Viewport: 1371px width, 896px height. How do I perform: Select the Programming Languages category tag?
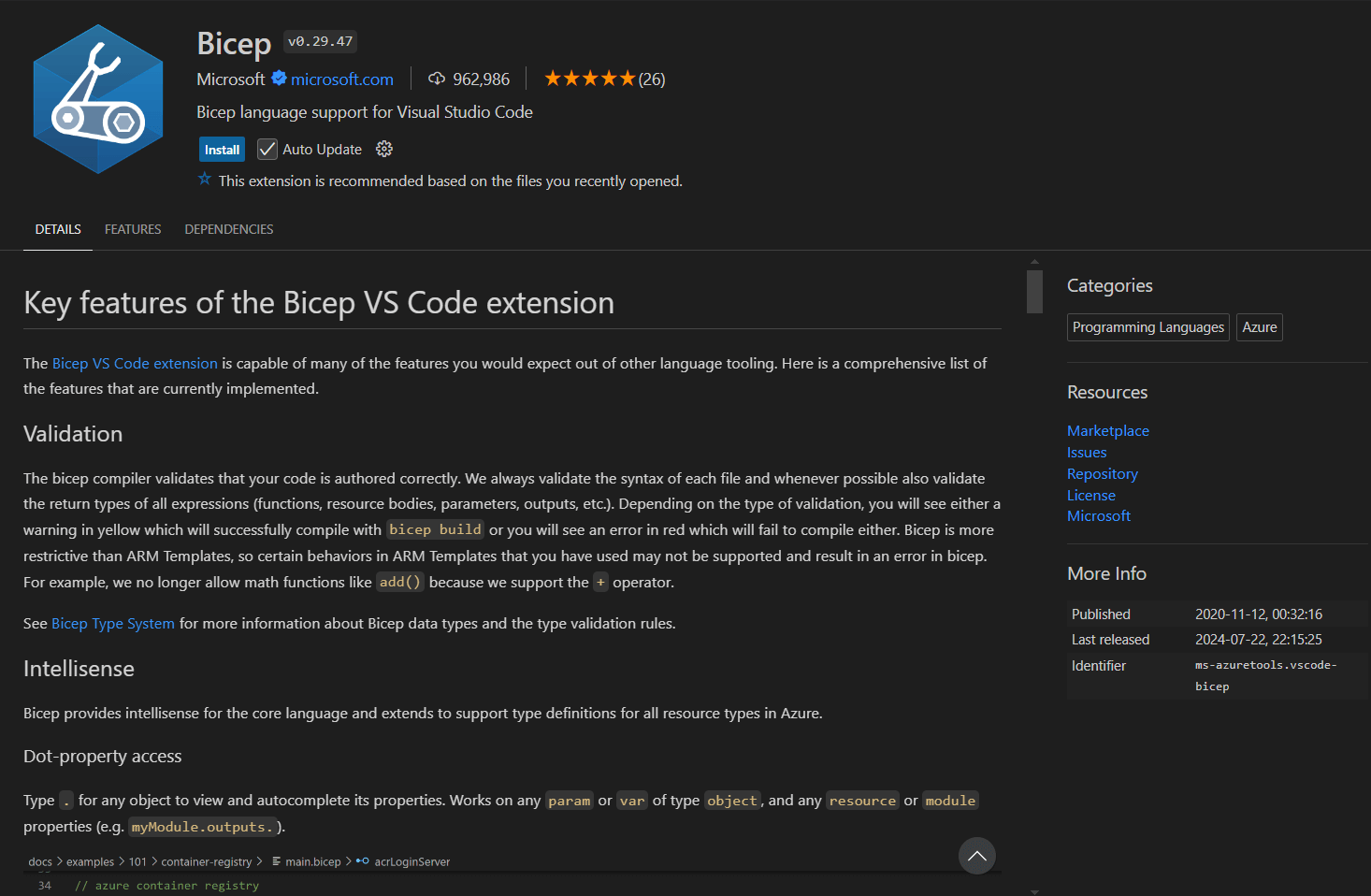1148,327
